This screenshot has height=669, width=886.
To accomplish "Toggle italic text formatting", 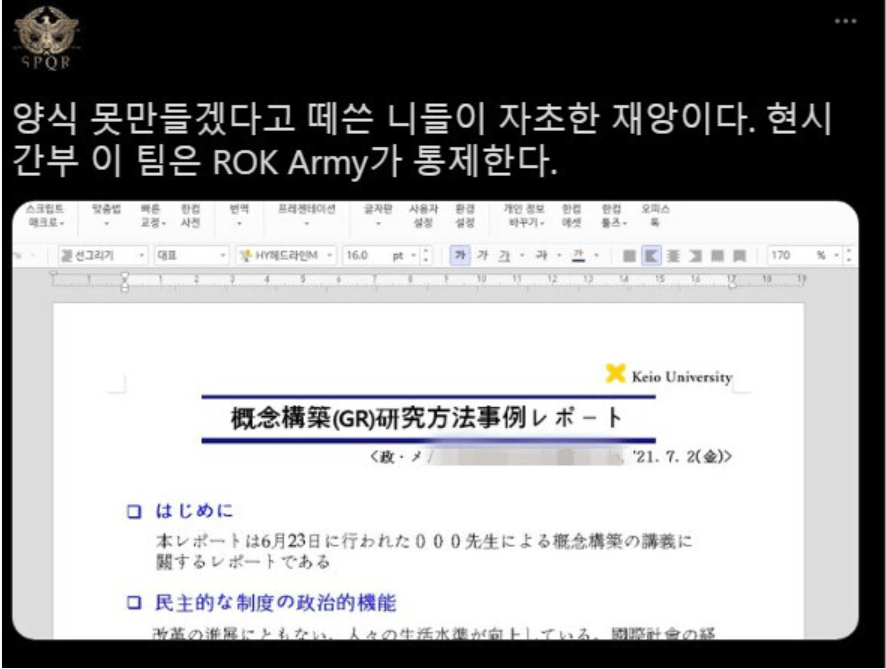I will tap(483, 256).
